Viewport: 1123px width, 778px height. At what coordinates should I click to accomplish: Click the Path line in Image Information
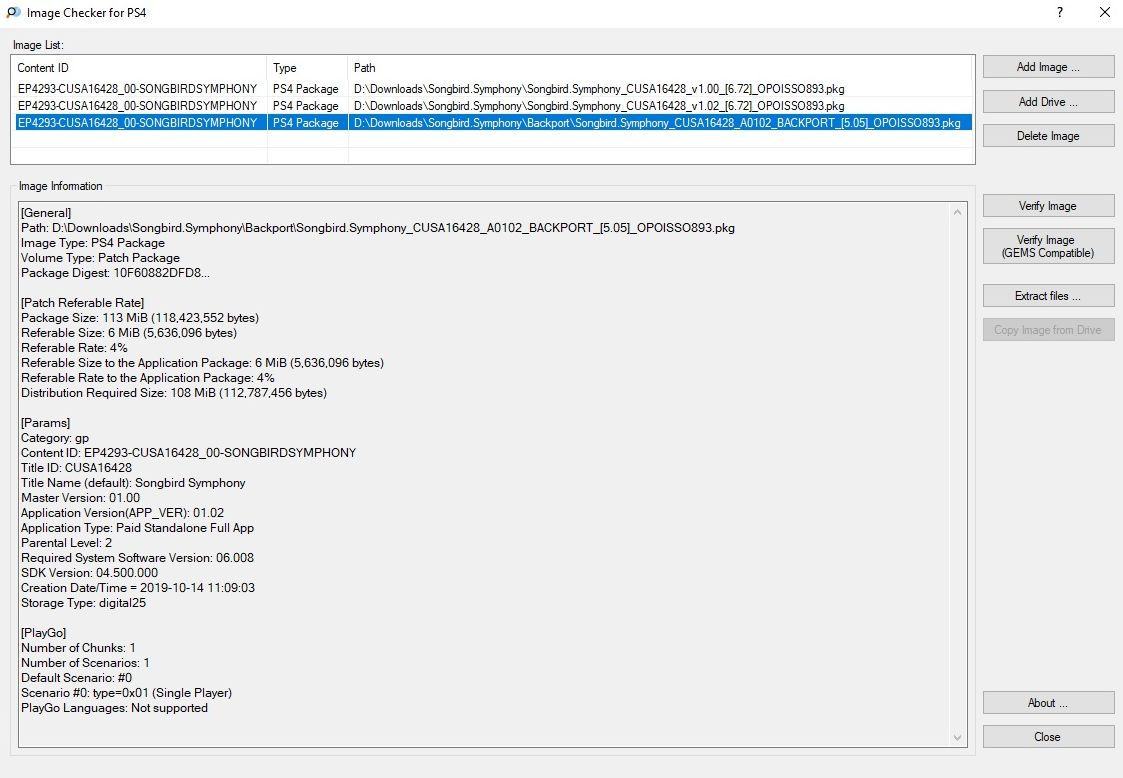(377, 228)
